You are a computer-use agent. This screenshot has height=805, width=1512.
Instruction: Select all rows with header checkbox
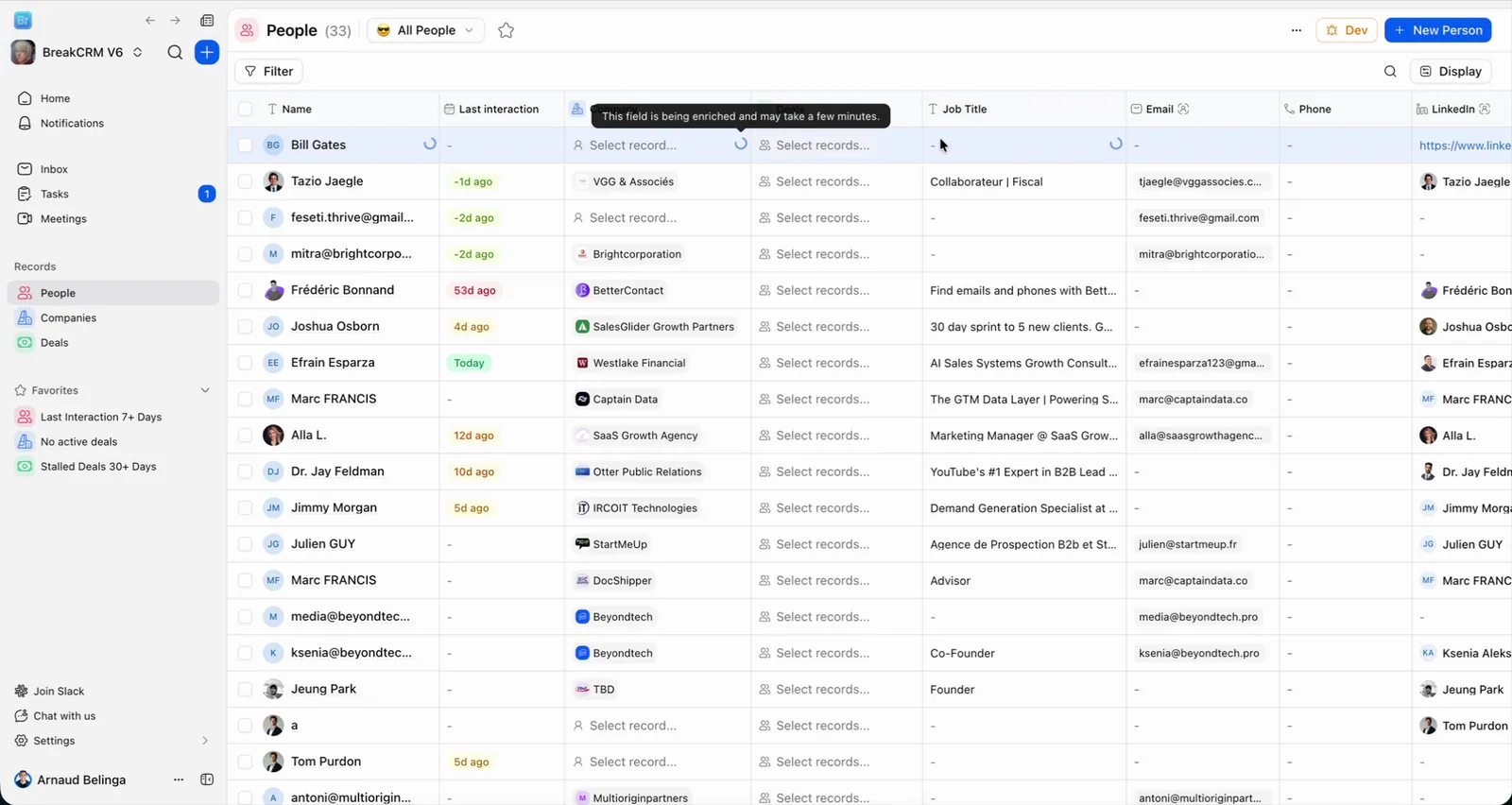coord(246,110)
